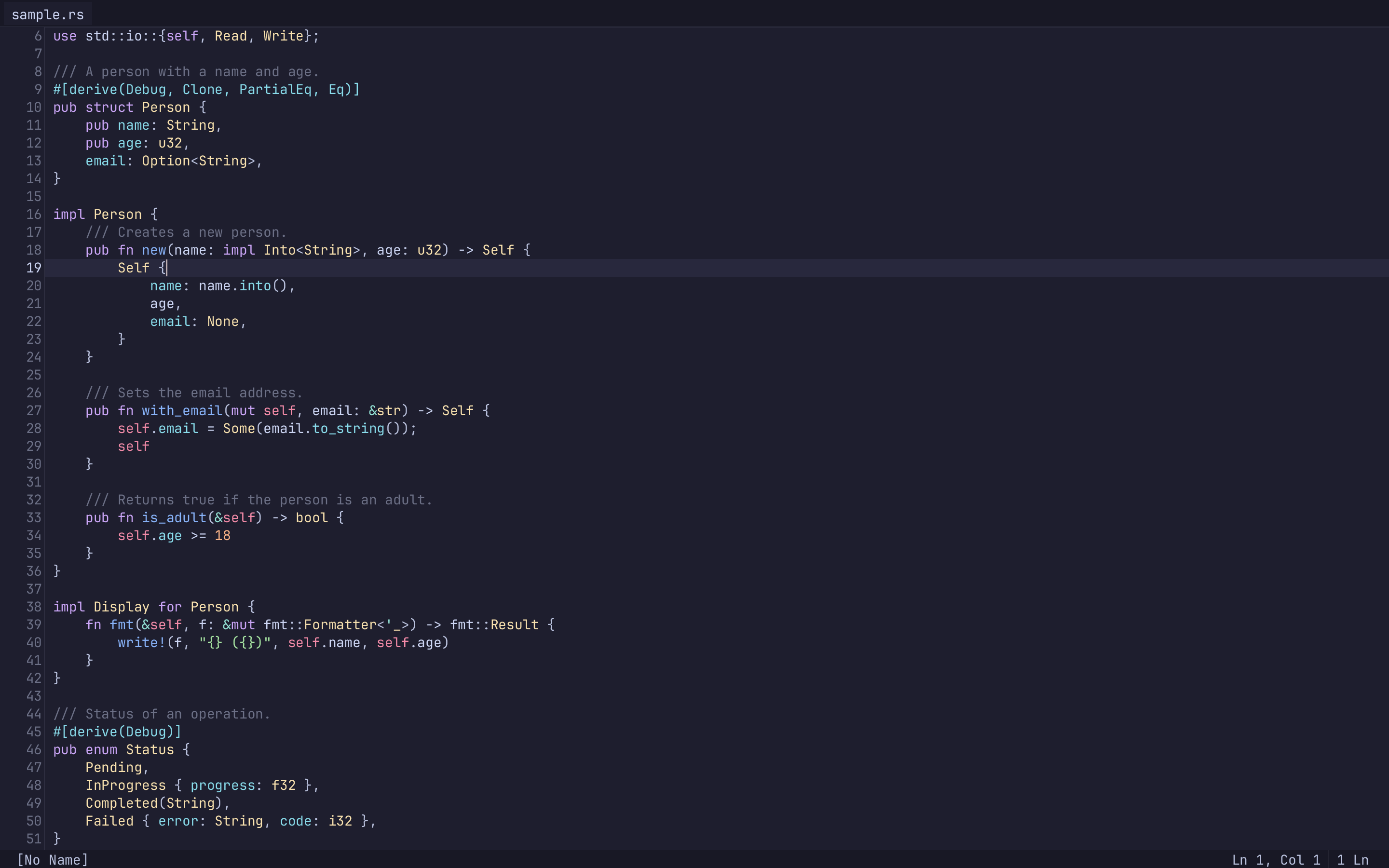Place cursor on 'pub struct Person' line
Viewport: 1389px width, 868px height.
pos(130,108)
